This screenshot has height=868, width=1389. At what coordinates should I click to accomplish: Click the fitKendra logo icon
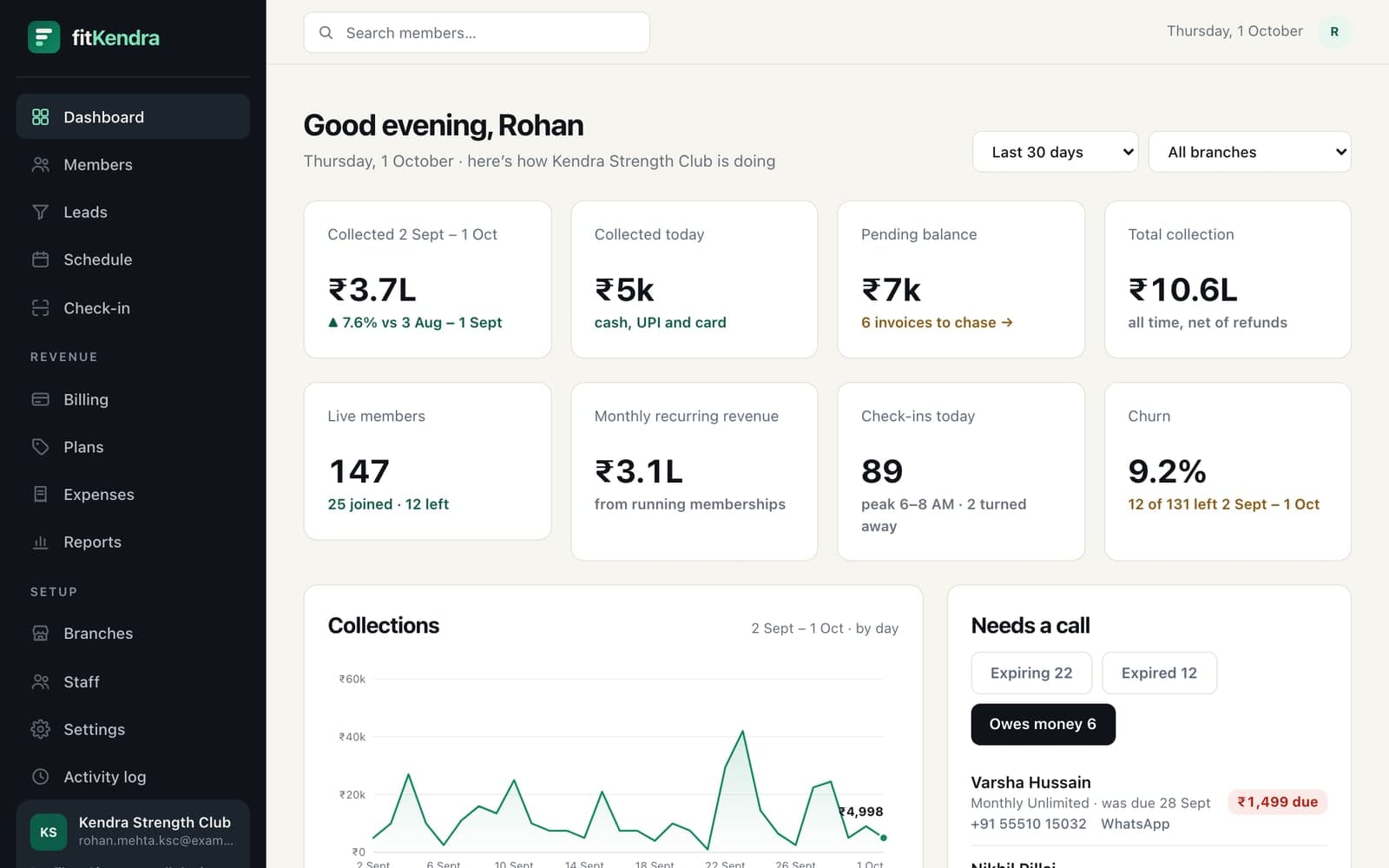click(43, 37)
